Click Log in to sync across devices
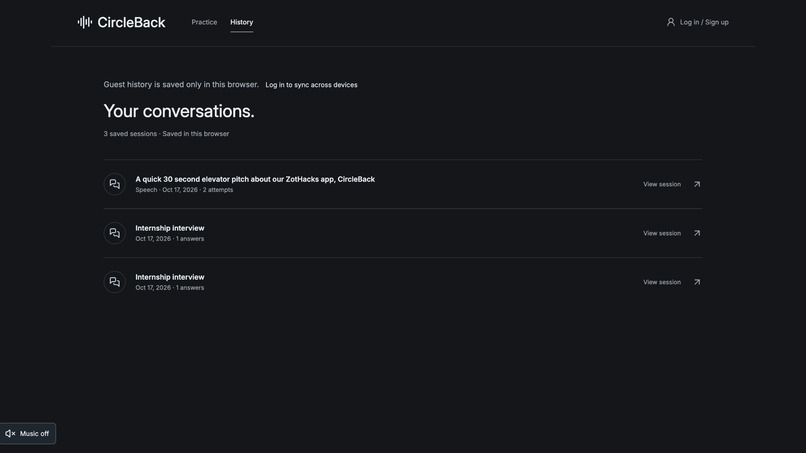 pyautogui.click(x=311, y=85)
